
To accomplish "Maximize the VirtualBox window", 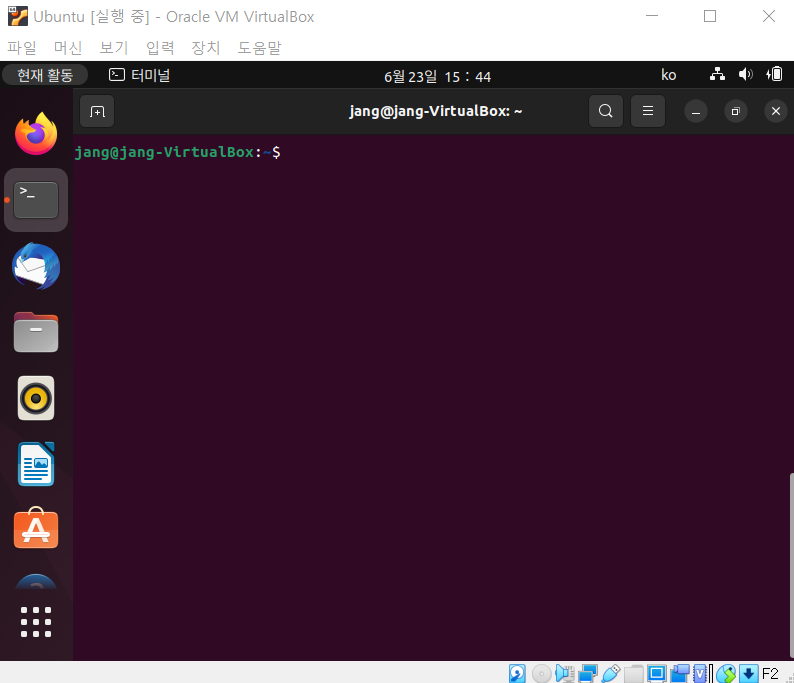I will [x=710, y=16].
